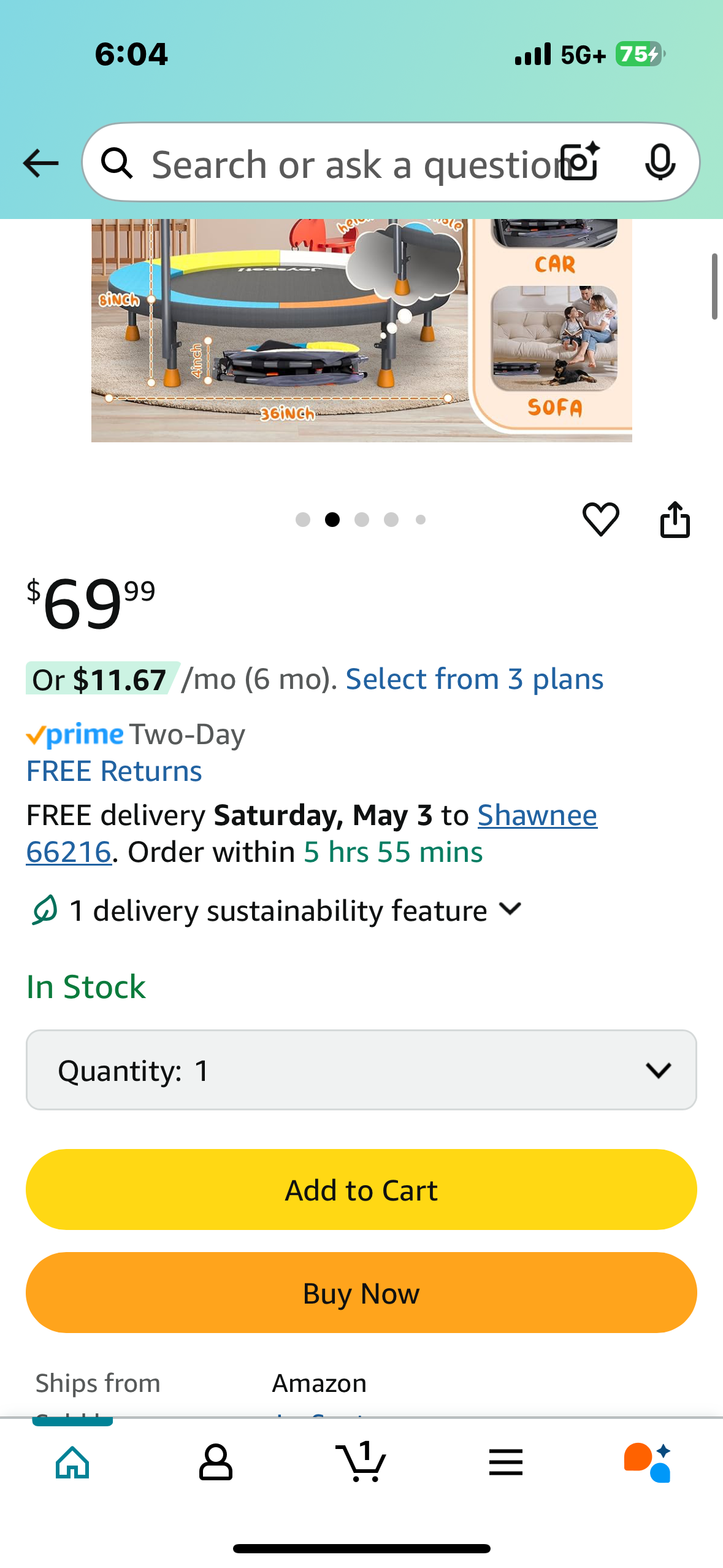Click the Buy Now button
Viewport: 723px width, 1568px height.
click(361, 1293)
